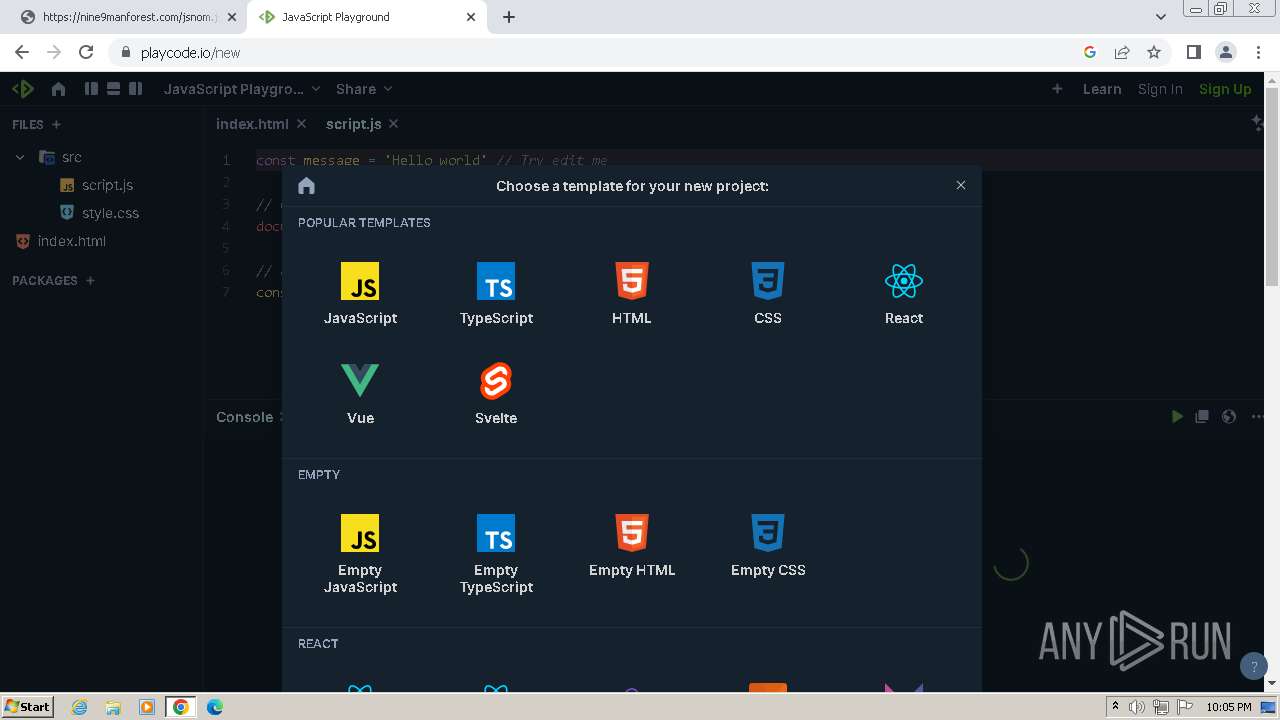Open JavaScript Playground project dropdown

pos(242,89)
